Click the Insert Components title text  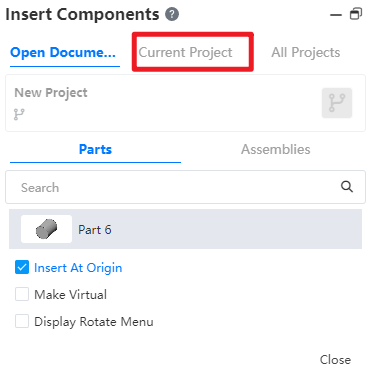point(82,14)
